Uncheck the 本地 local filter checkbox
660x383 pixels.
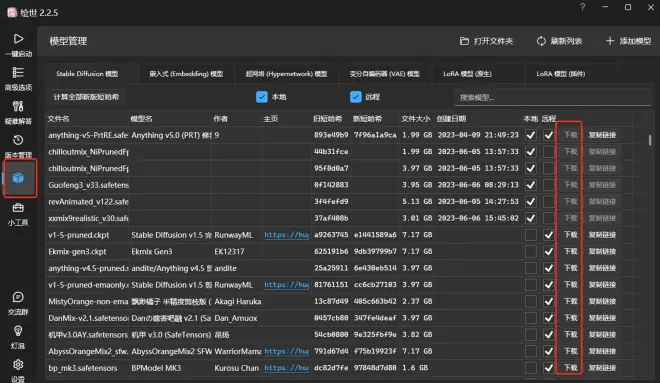(262, 97)
